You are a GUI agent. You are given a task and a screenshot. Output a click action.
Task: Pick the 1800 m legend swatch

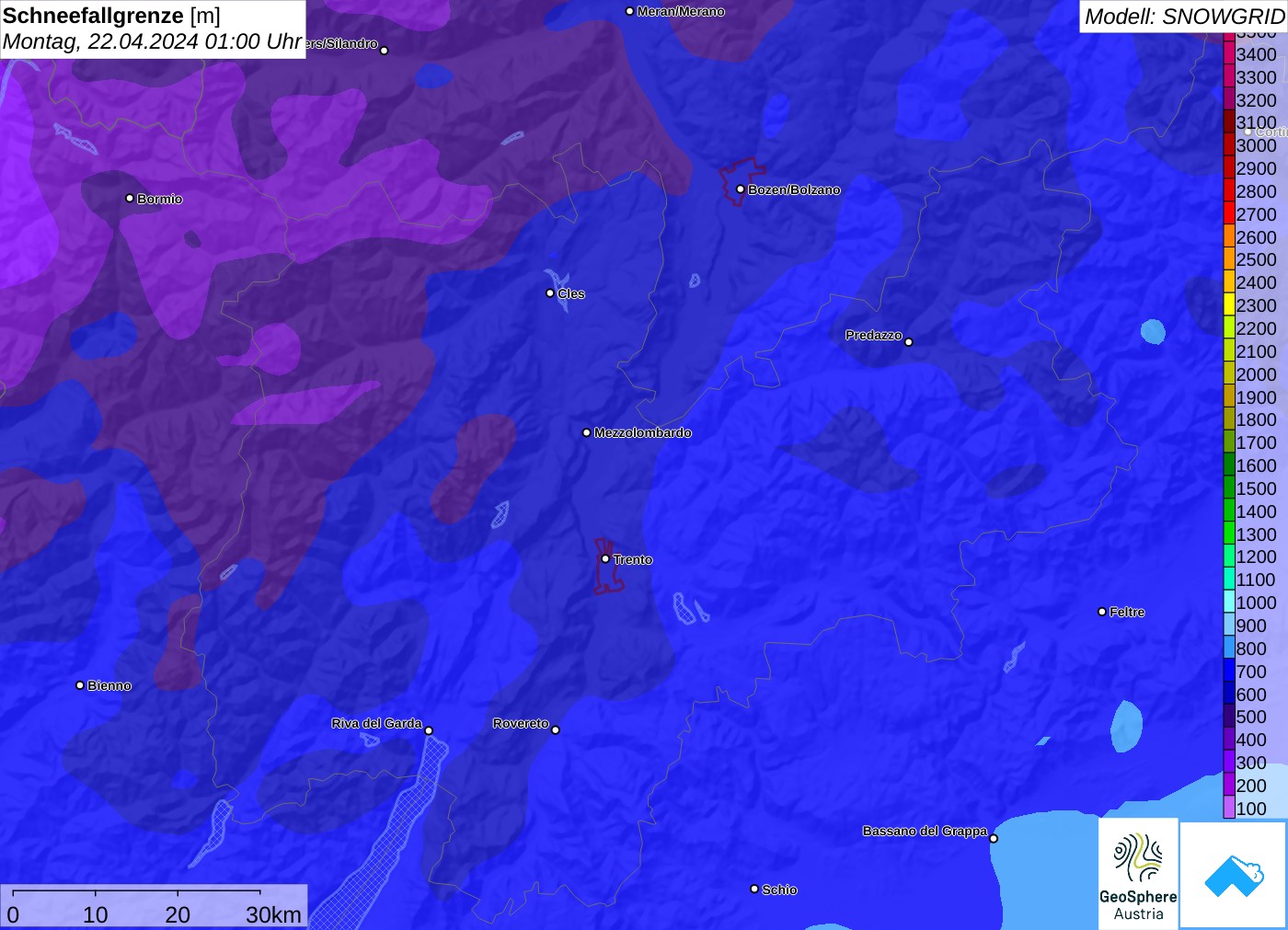(x=1229, y=419)
